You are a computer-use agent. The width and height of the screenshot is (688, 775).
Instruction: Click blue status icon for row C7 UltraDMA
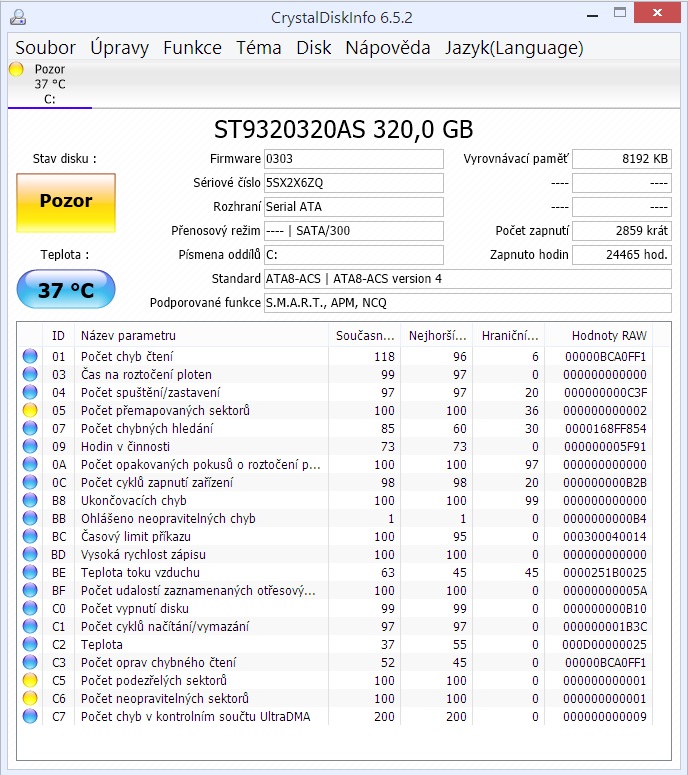tap(30, 716)
